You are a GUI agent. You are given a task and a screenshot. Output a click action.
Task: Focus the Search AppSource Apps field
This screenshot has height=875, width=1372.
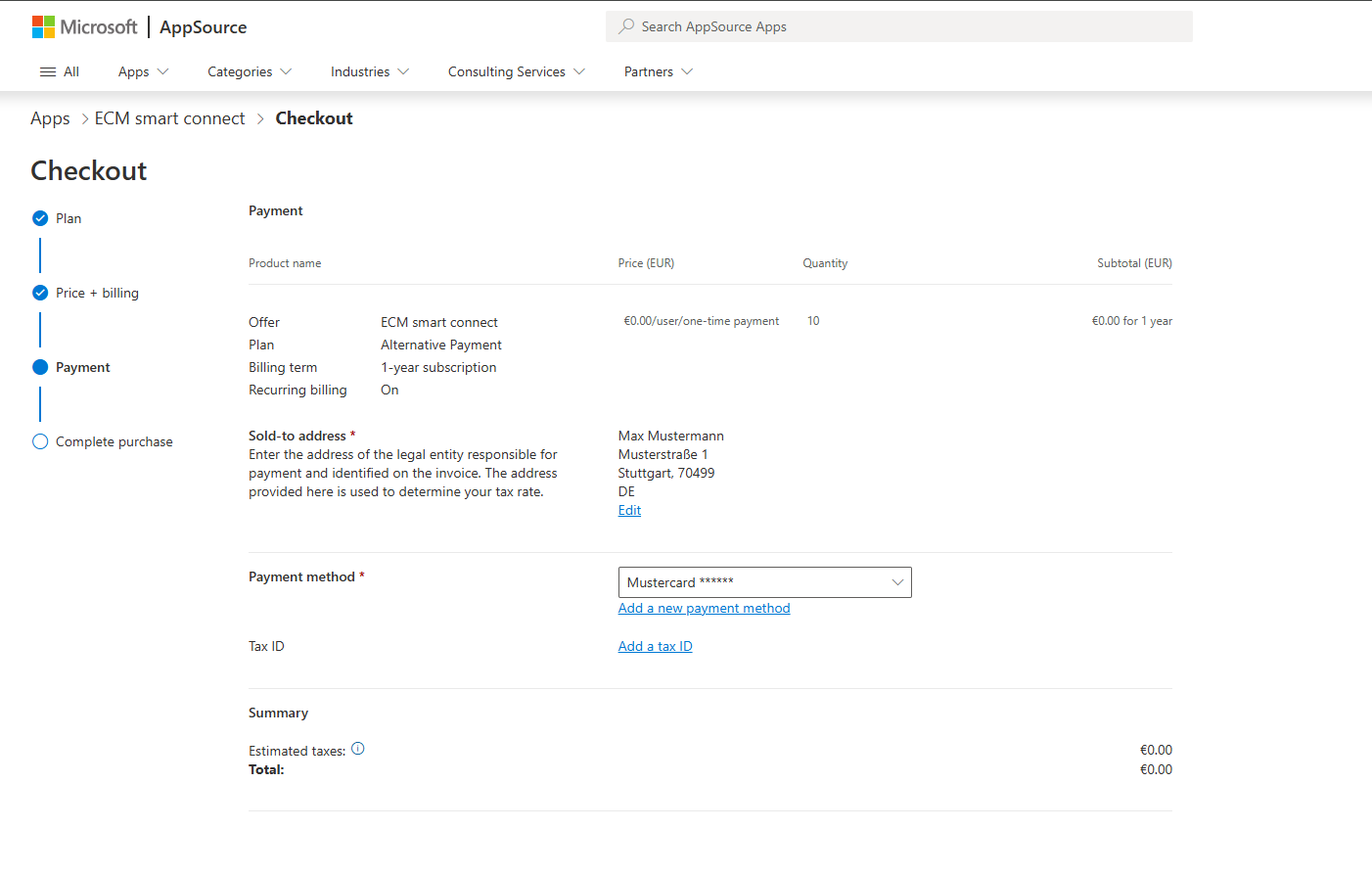point(899,26)
